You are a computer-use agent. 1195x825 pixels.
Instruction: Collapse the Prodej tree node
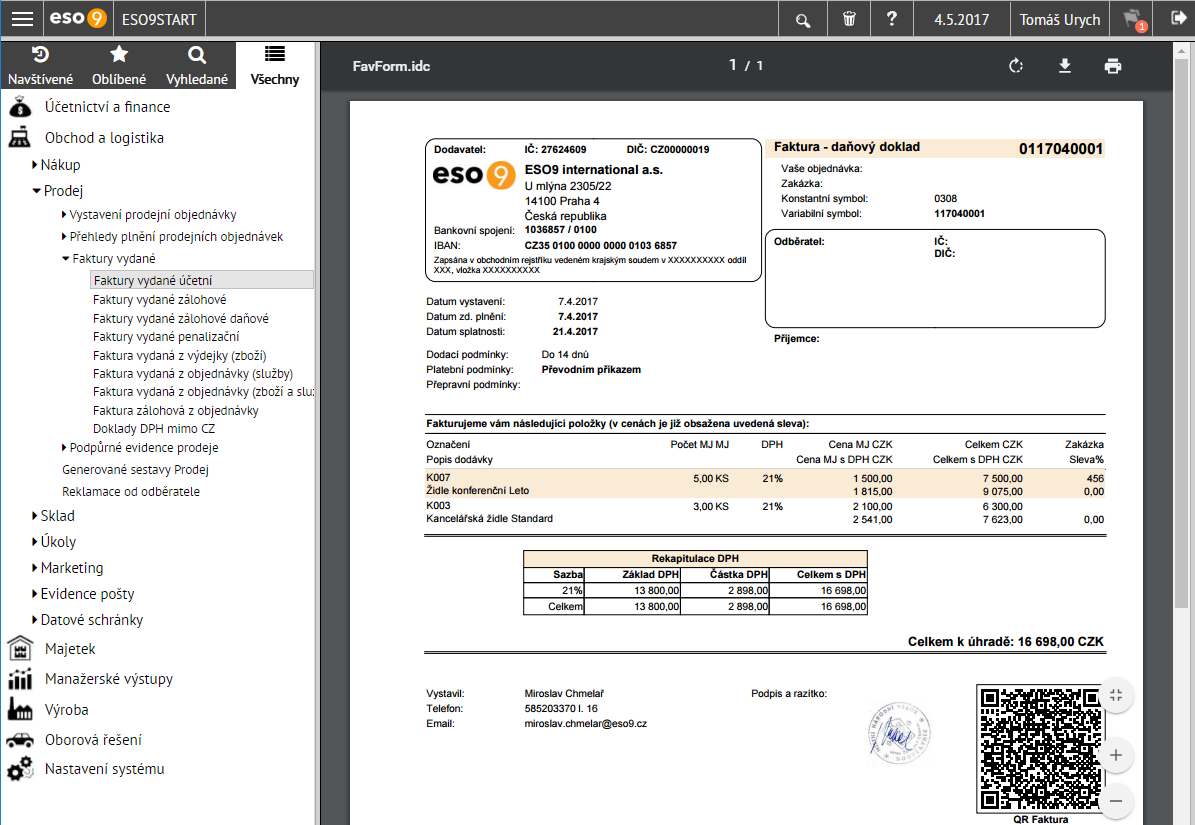coord(36,191)
